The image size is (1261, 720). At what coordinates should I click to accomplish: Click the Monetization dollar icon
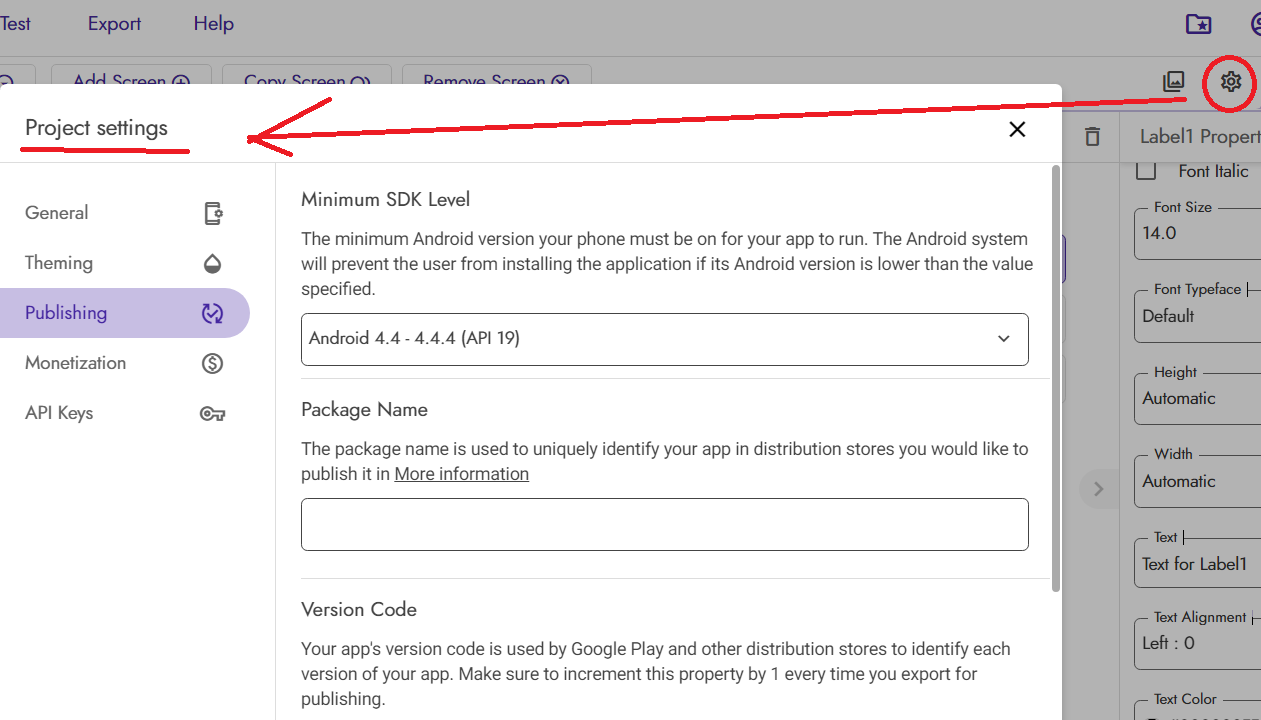212,363
